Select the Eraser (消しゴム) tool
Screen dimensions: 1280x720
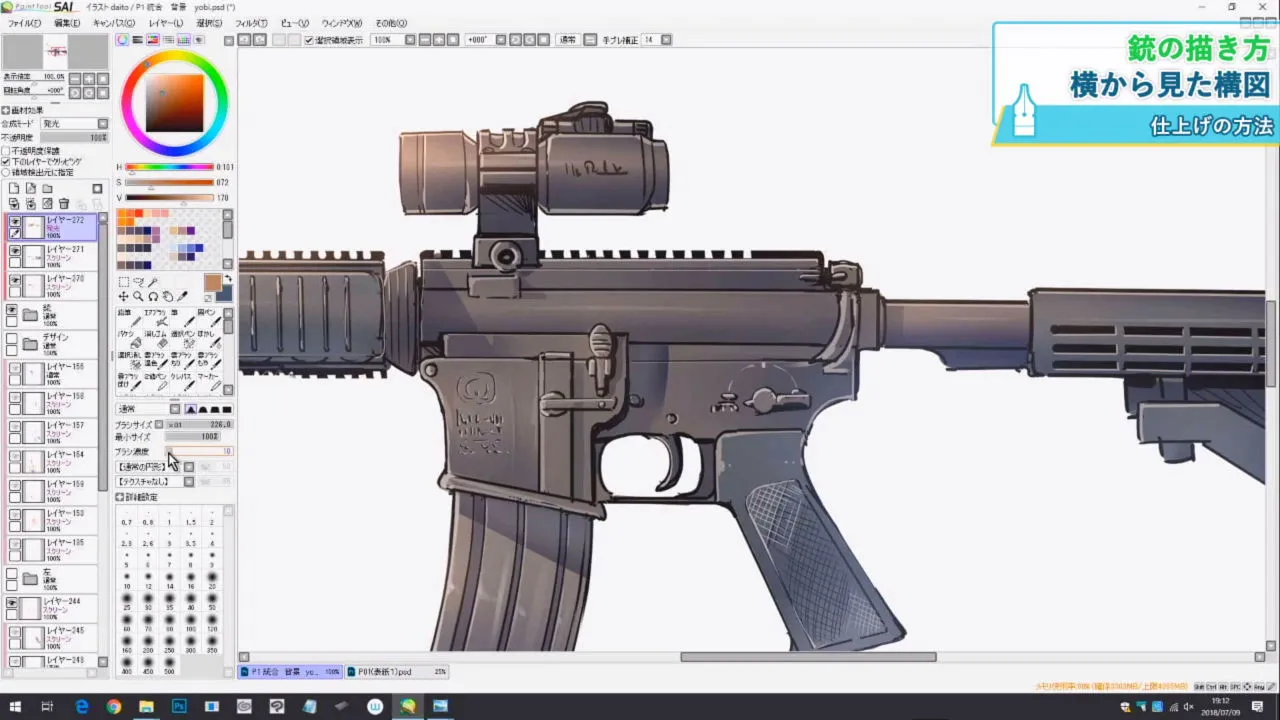coord(158,338)
